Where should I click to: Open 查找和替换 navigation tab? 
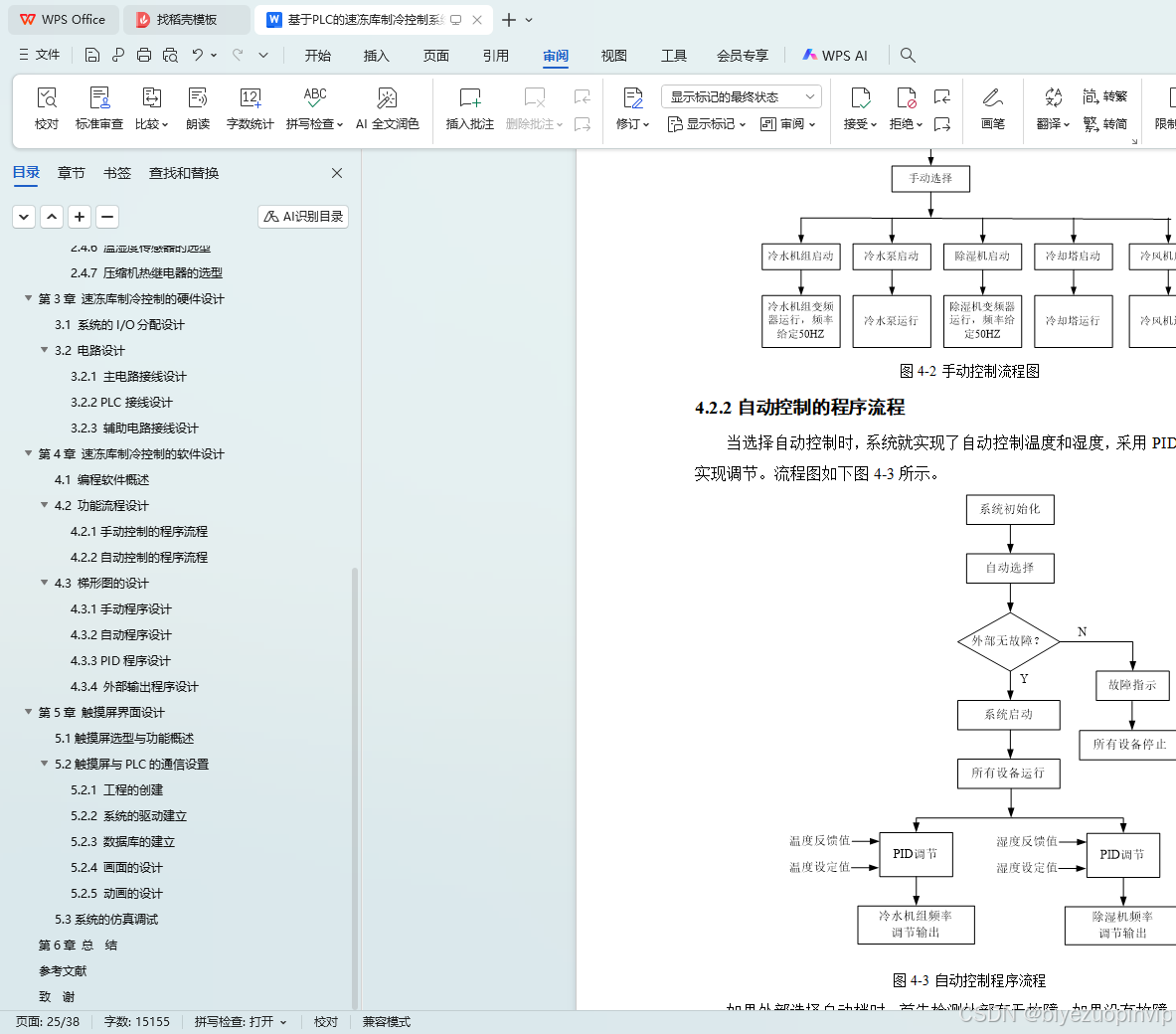[184, 173]
